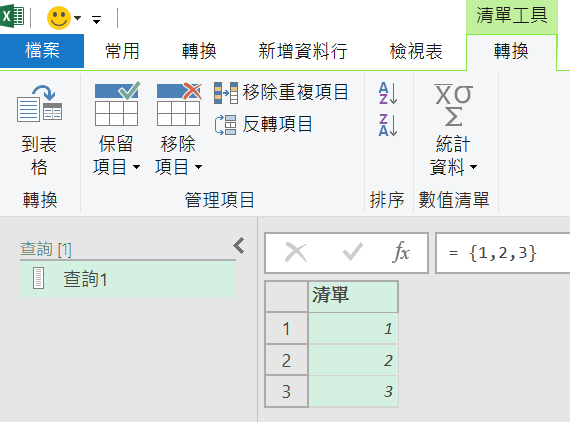570x422 pixels.
Task: Click the Excel application icon
Action: [x=12, y=16]
